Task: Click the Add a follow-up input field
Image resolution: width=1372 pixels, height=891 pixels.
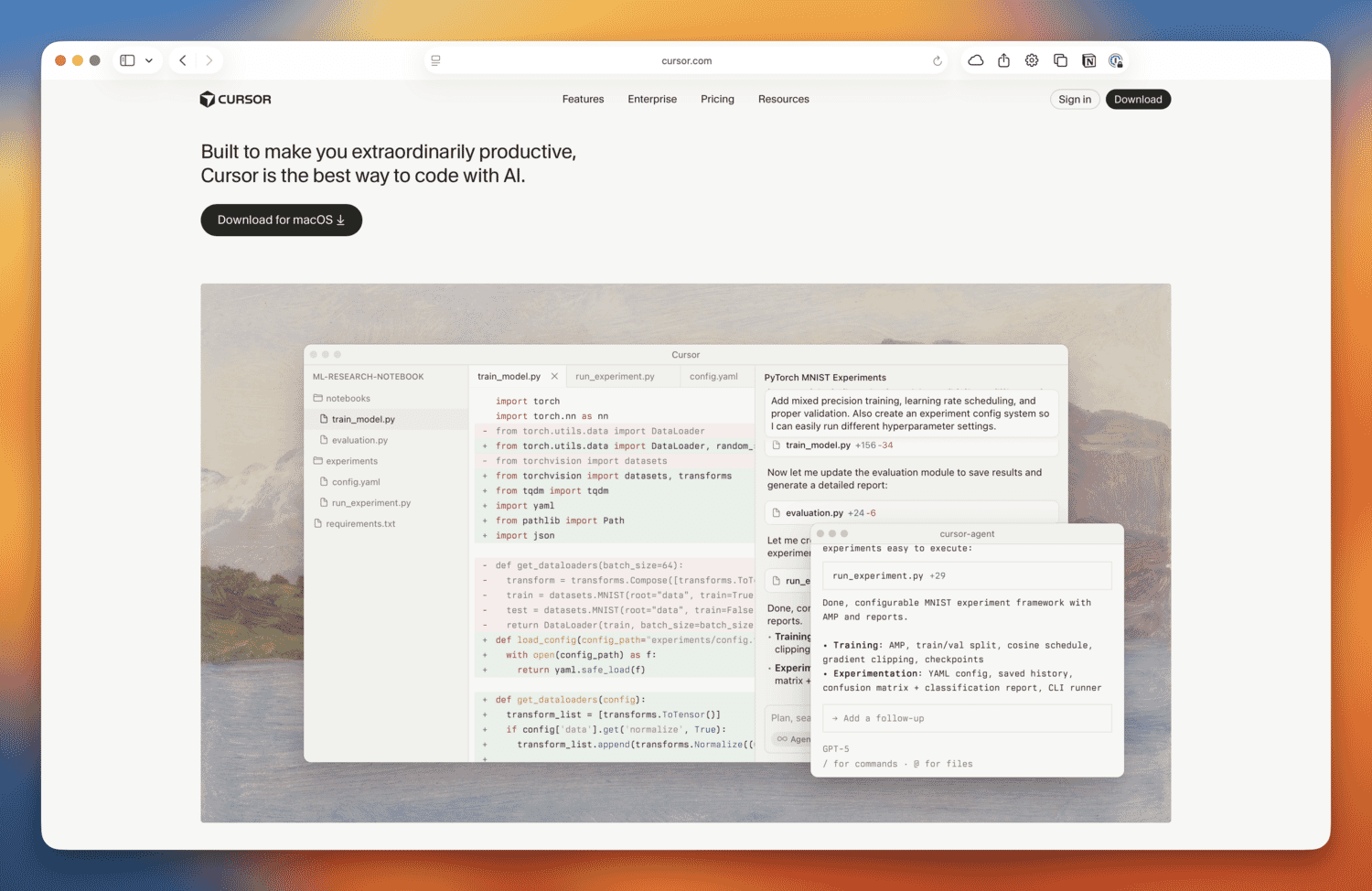Action: coord(967,718)
